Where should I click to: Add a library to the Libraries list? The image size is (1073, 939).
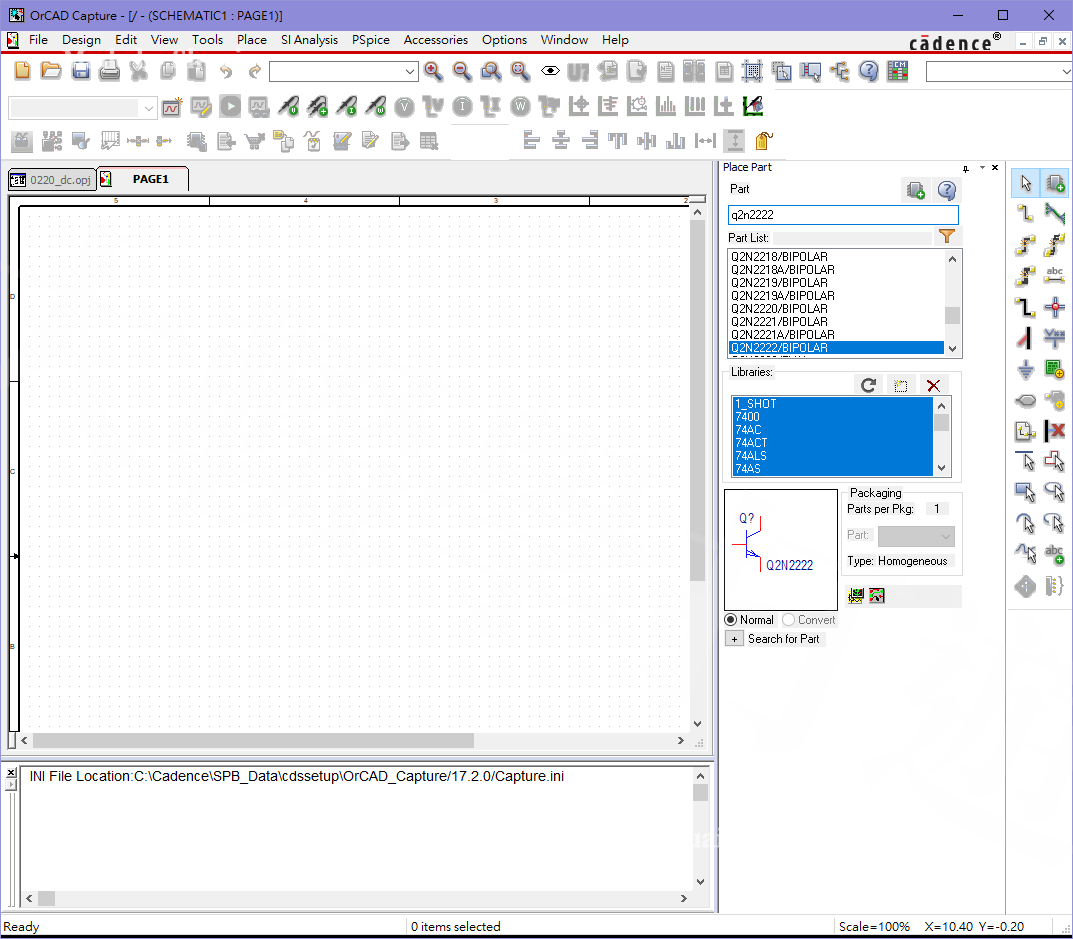point(901,385)
